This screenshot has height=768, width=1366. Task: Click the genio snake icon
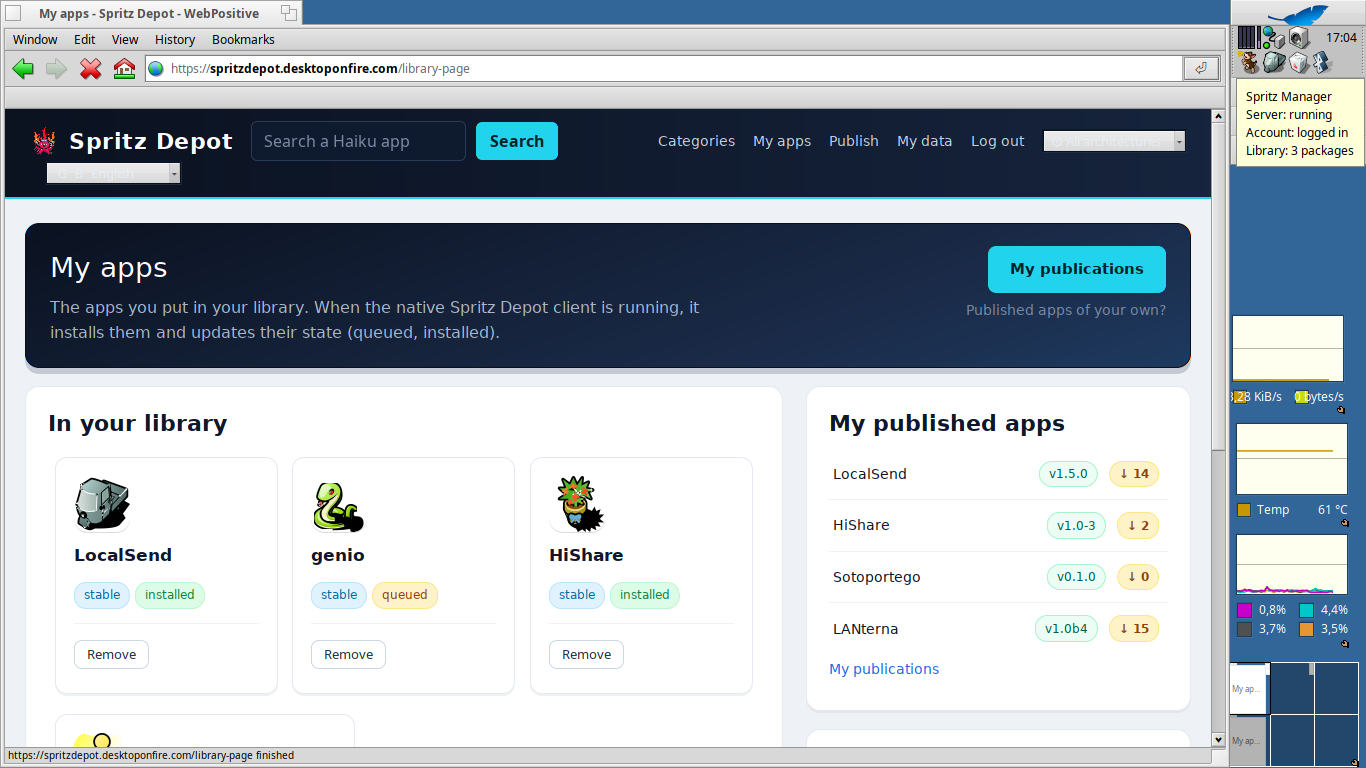[x=338, y=506]
